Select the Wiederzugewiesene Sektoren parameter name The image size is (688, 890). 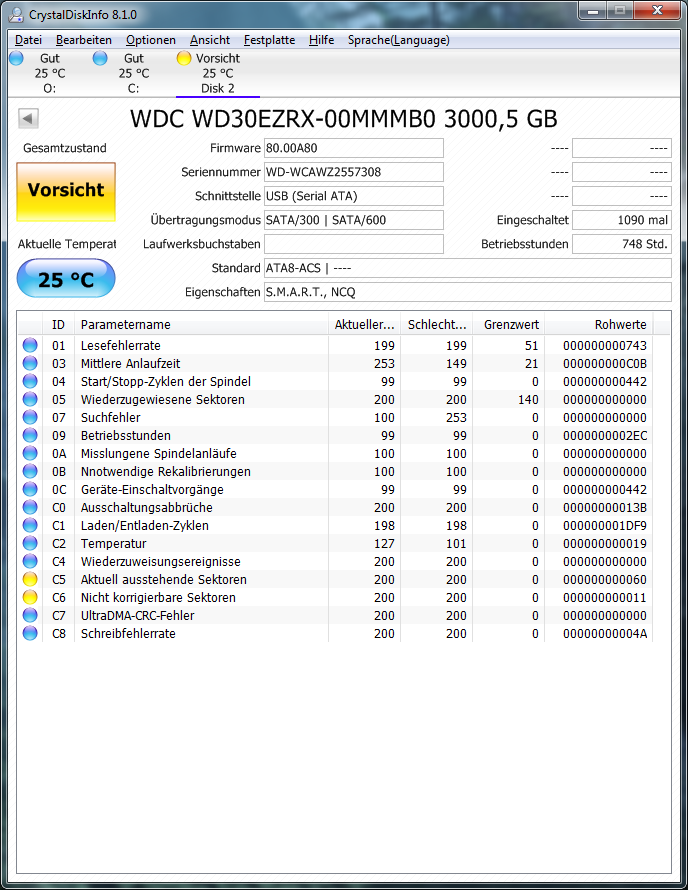162,399
